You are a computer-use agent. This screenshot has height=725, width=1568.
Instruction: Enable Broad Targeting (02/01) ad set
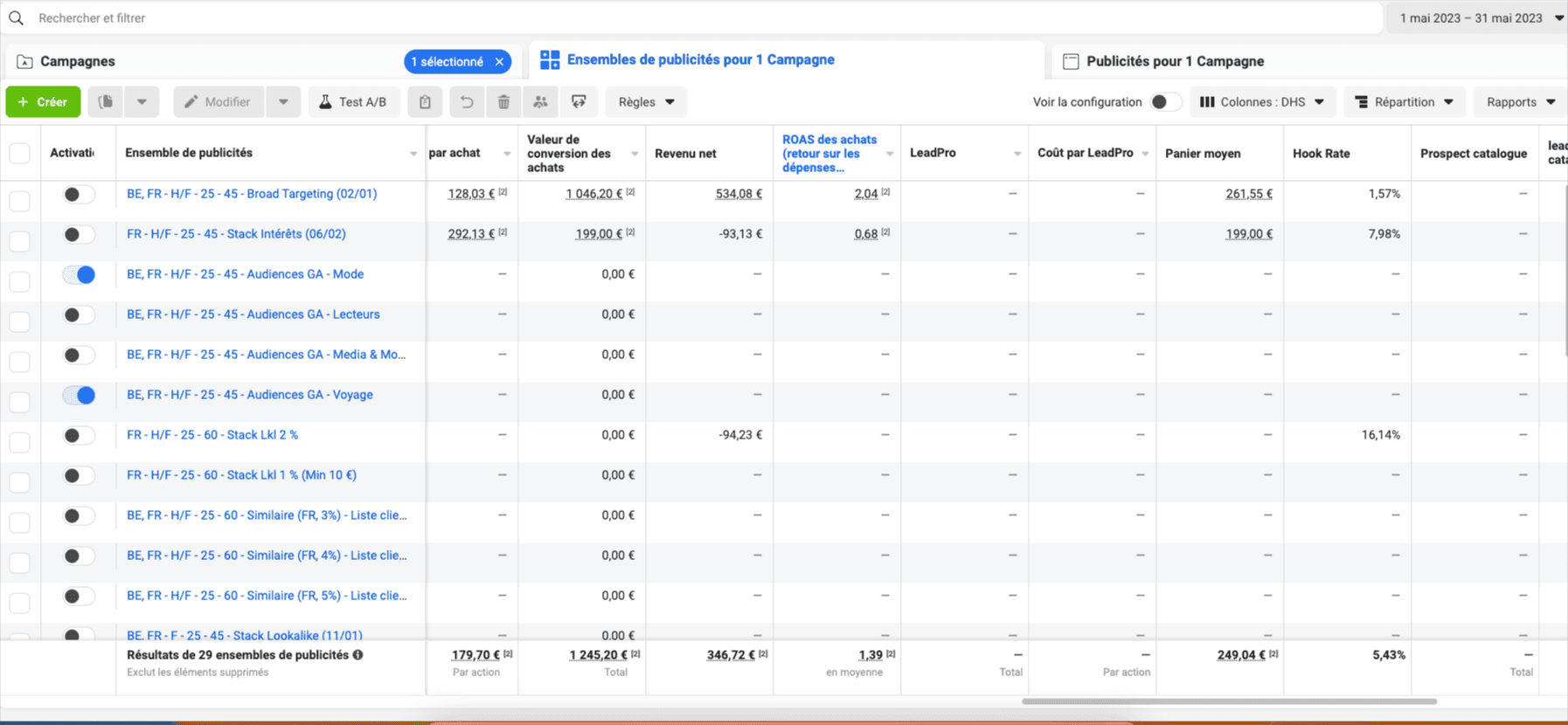(79, 194)
